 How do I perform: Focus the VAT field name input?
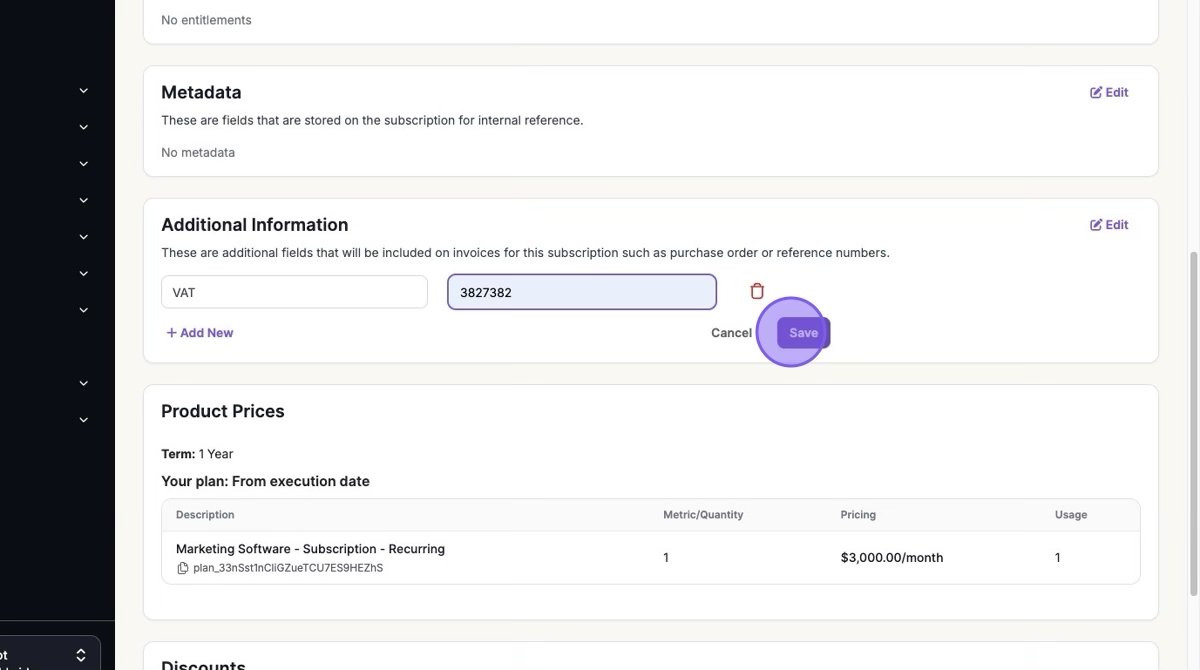[294, 292]
